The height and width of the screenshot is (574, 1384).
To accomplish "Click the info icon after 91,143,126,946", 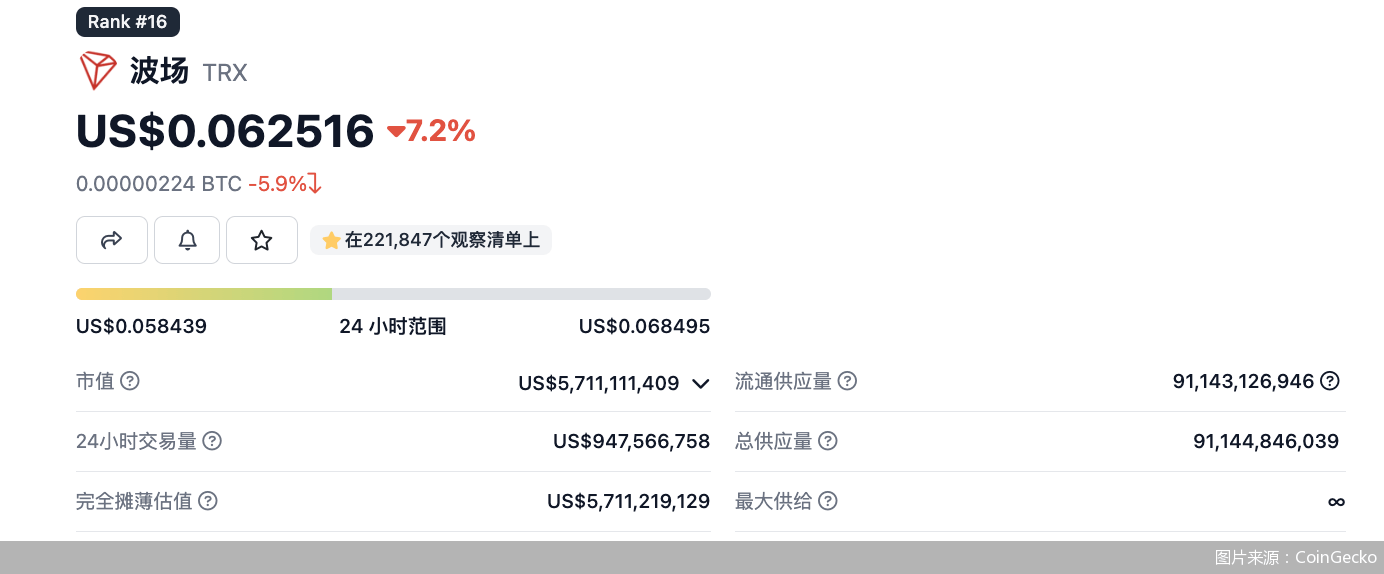I will (1329, 381).
